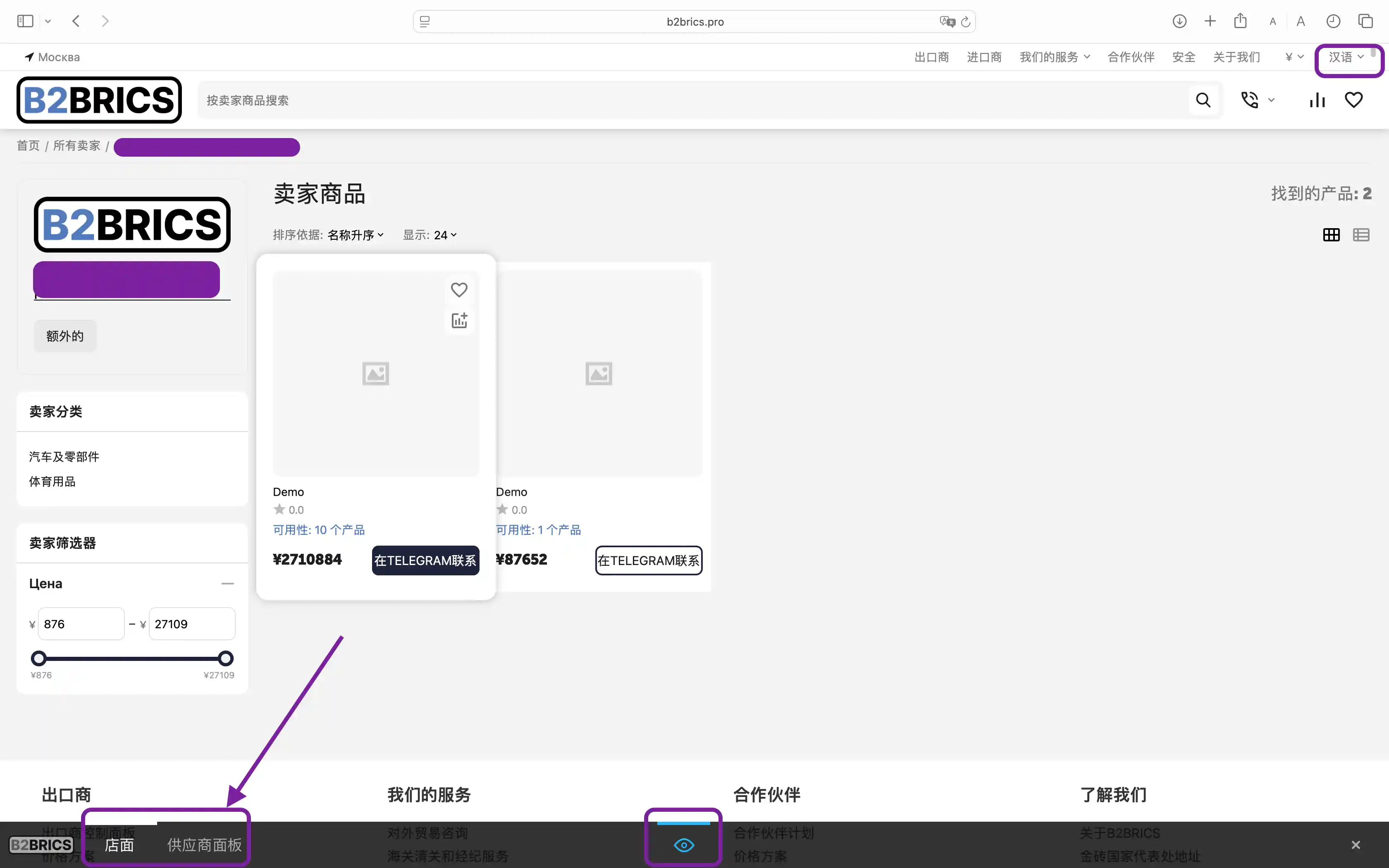Switch to 店面 tab in bottom bar
This screenshot has height=868, width=1389.
(119, 844)
